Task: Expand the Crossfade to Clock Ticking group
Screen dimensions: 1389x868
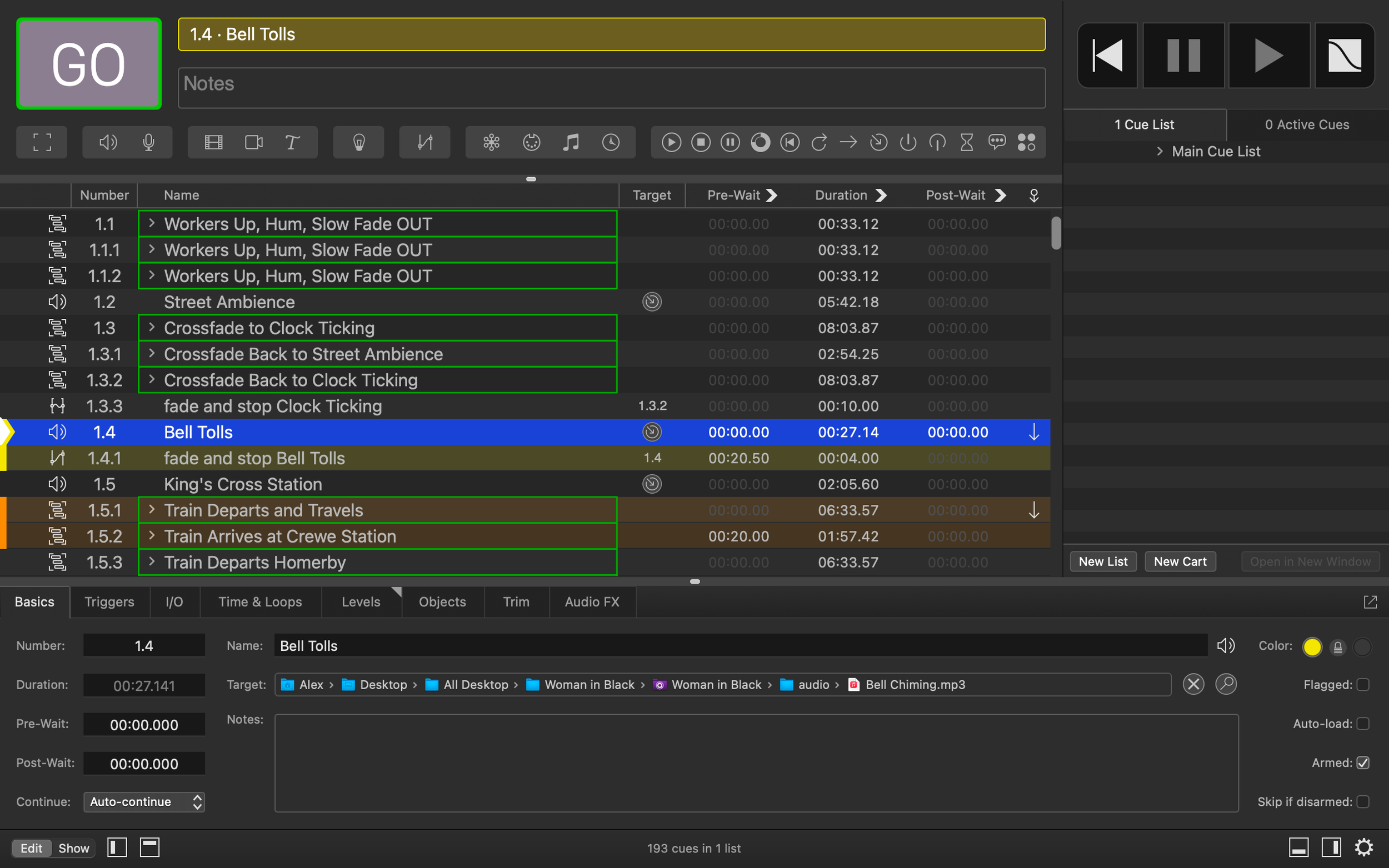Action: tap(152, 328)
